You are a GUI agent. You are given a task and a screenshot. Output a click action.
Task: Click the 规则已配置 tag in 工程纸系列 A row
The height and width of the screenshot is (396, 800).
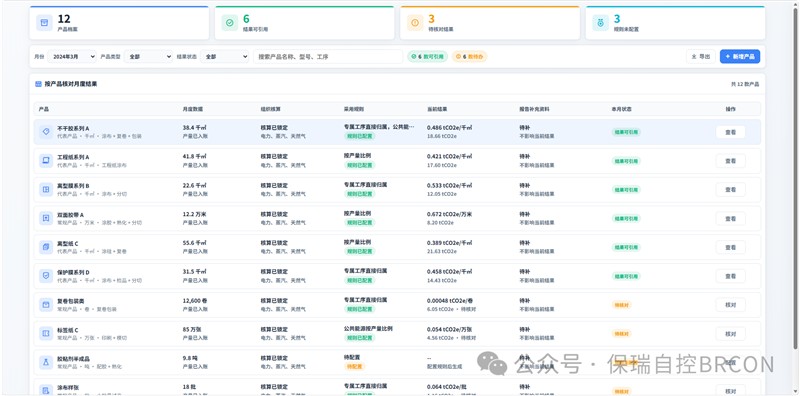[360, 165]
